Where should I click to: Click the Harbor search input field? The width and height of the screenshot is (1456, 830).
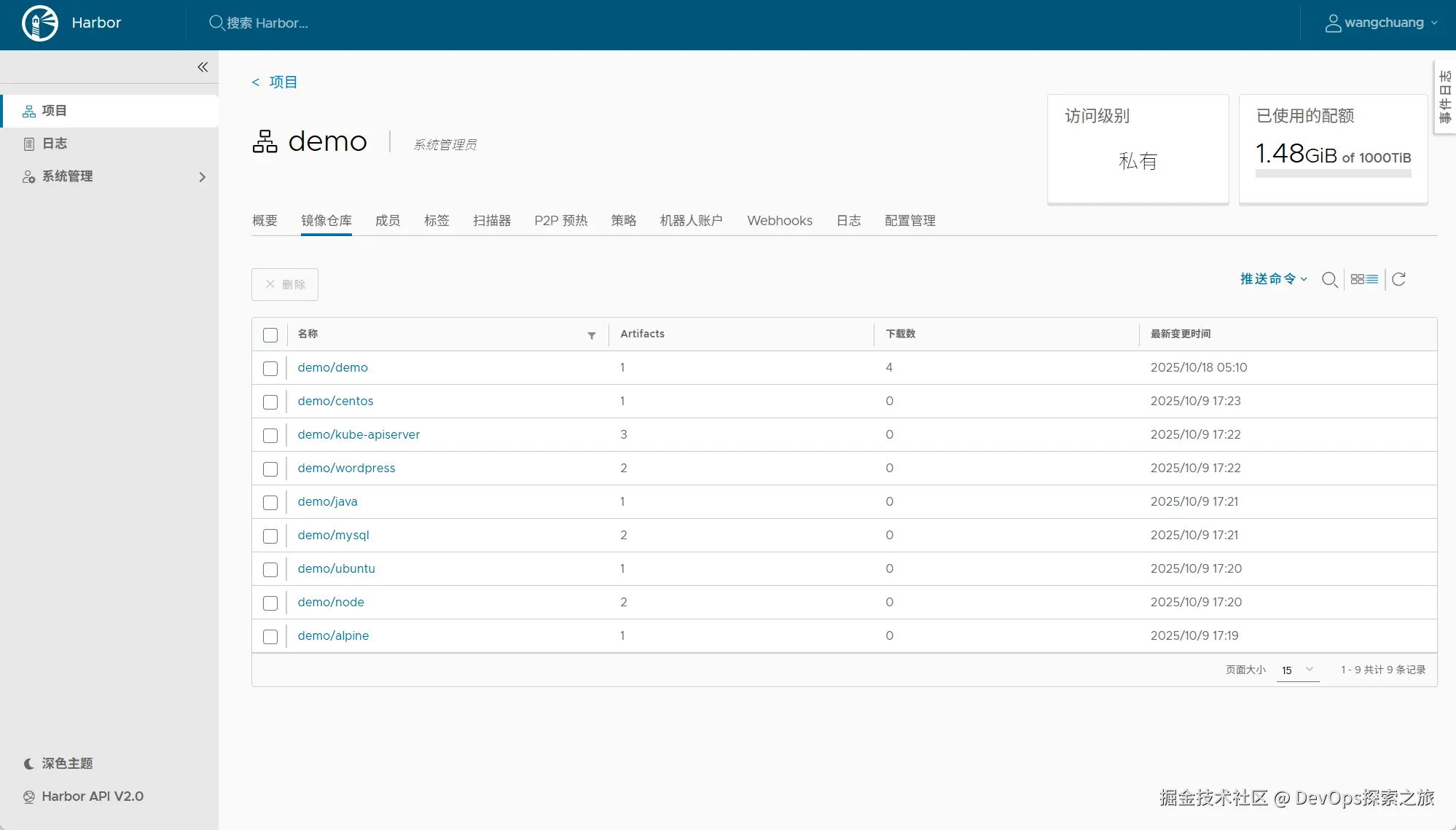tap(267, 23)
